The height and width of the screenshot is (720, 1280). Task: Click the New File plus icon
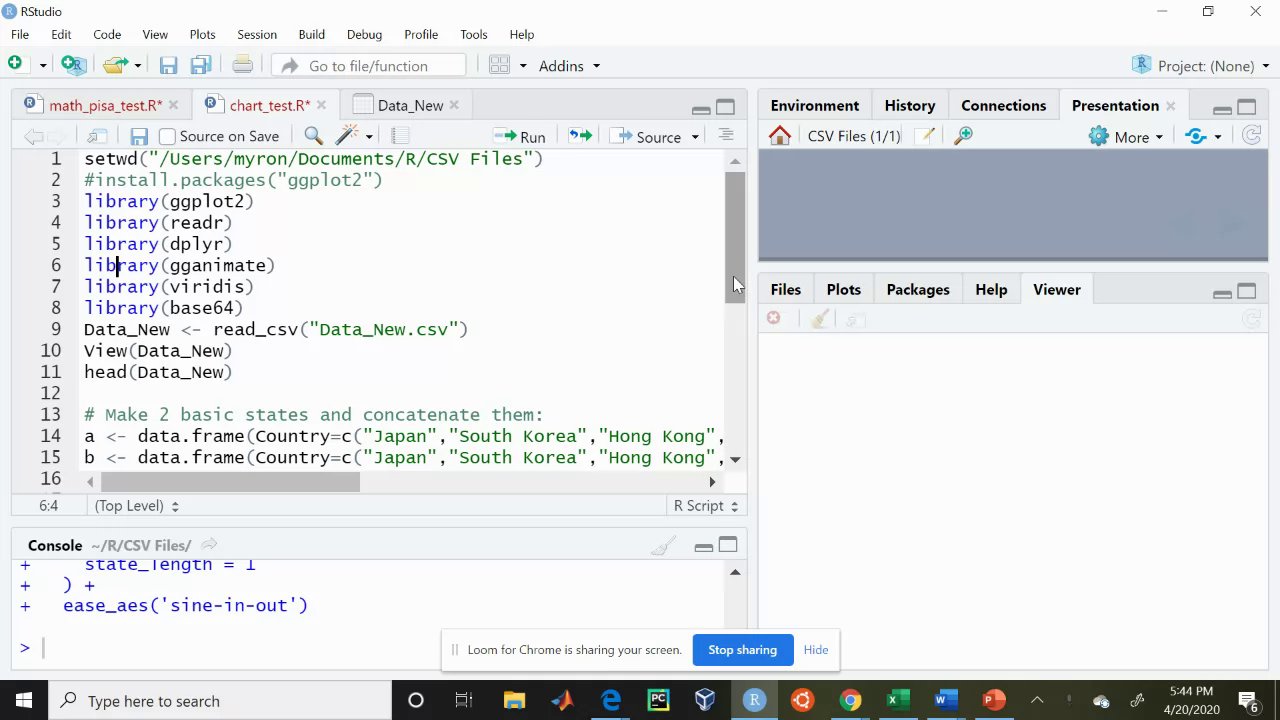pos(15,65)
